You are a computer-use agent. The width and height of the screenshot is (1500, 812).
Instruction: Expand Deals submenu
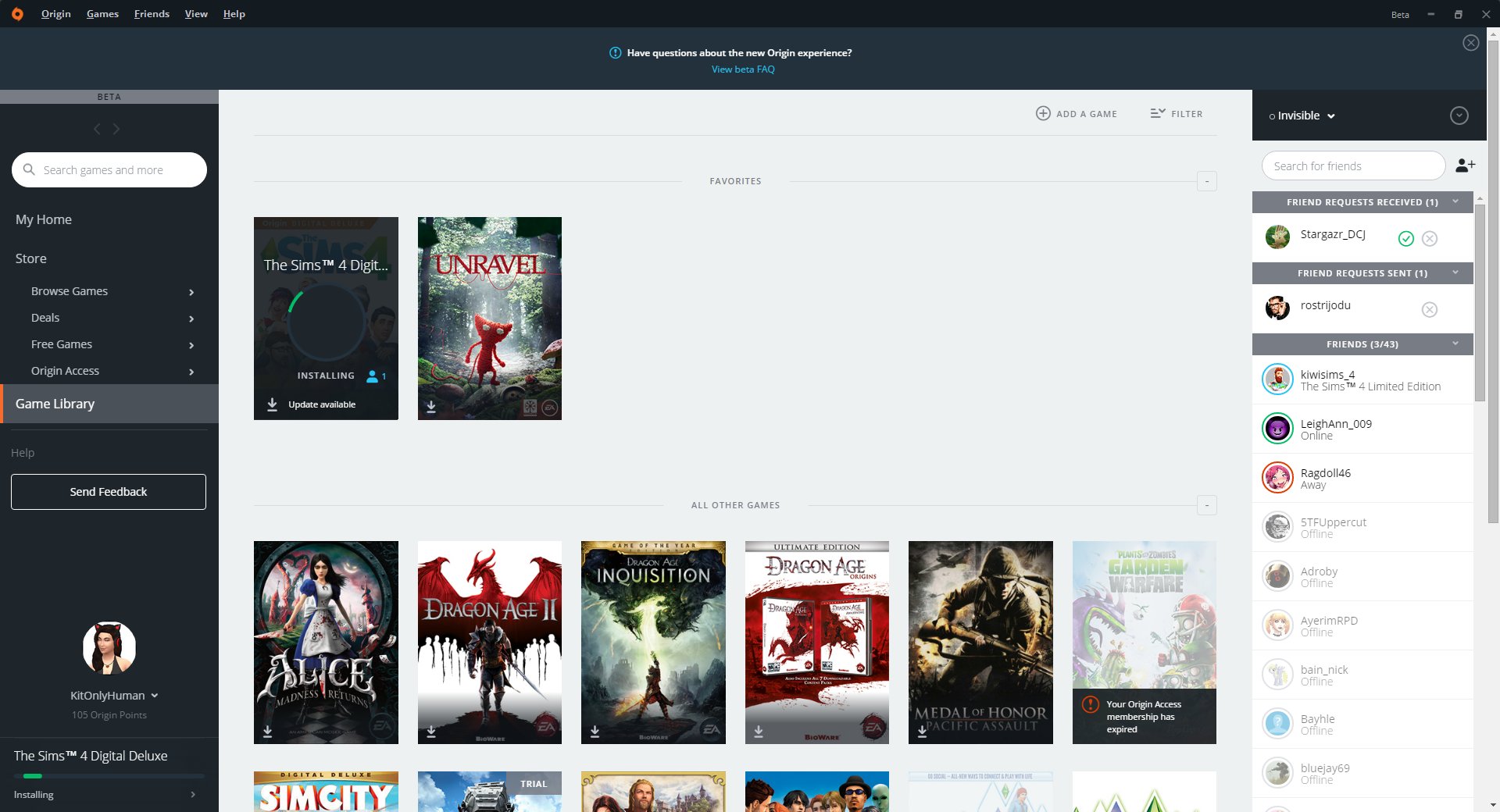tap(191, 319)
